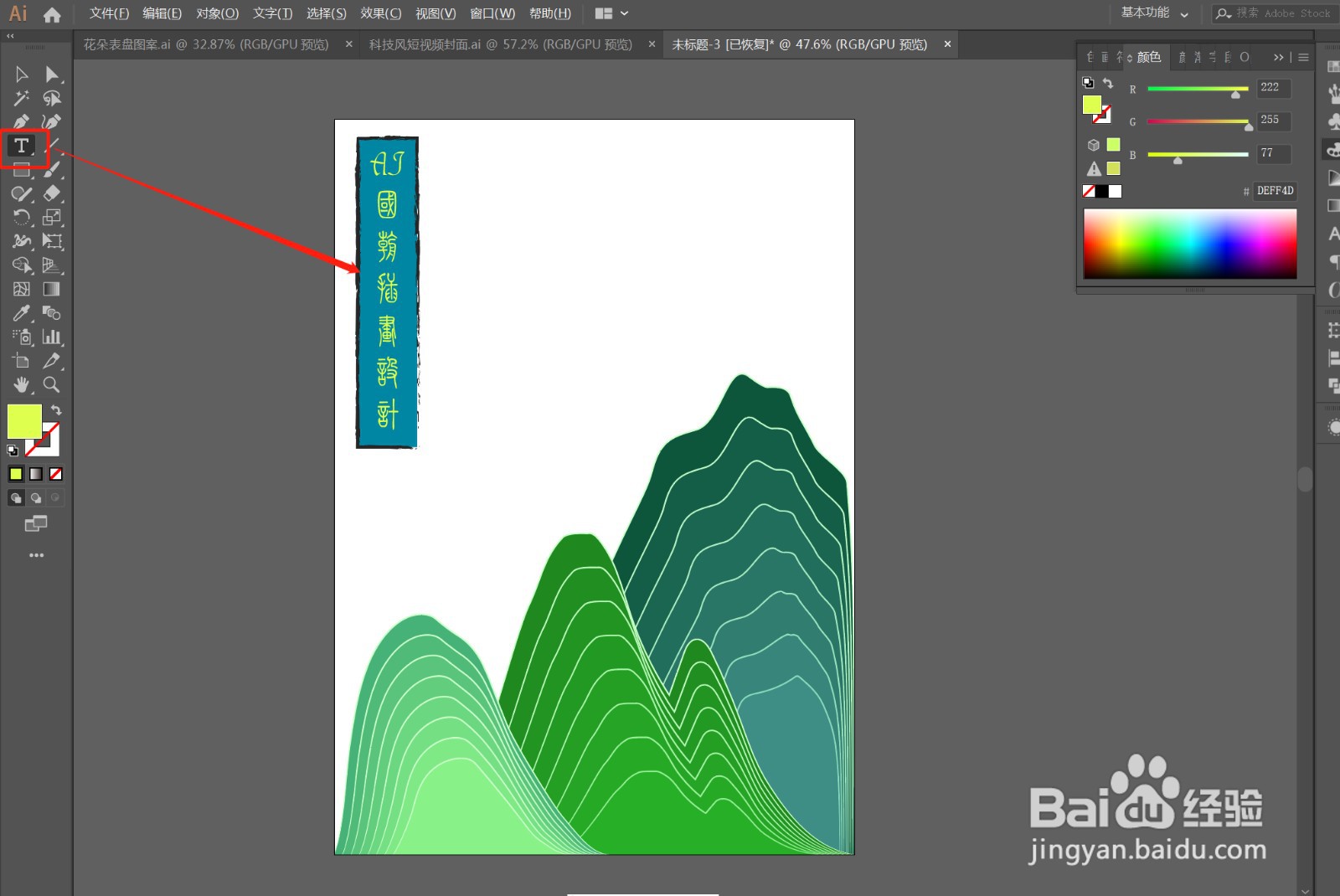Screen dimensions: 1340x896
Task: Select the Scale tool
Action: click(52, 218)
